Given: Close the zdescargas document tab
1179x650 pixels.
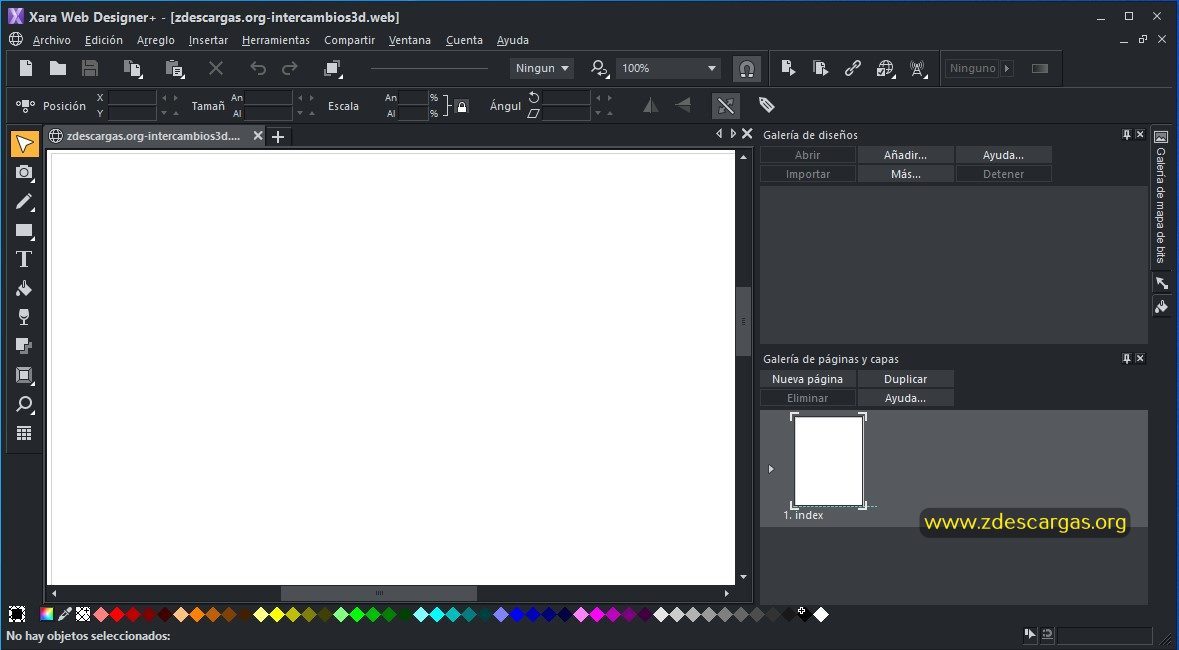Looking at the screenshot, I should (258, 136).
